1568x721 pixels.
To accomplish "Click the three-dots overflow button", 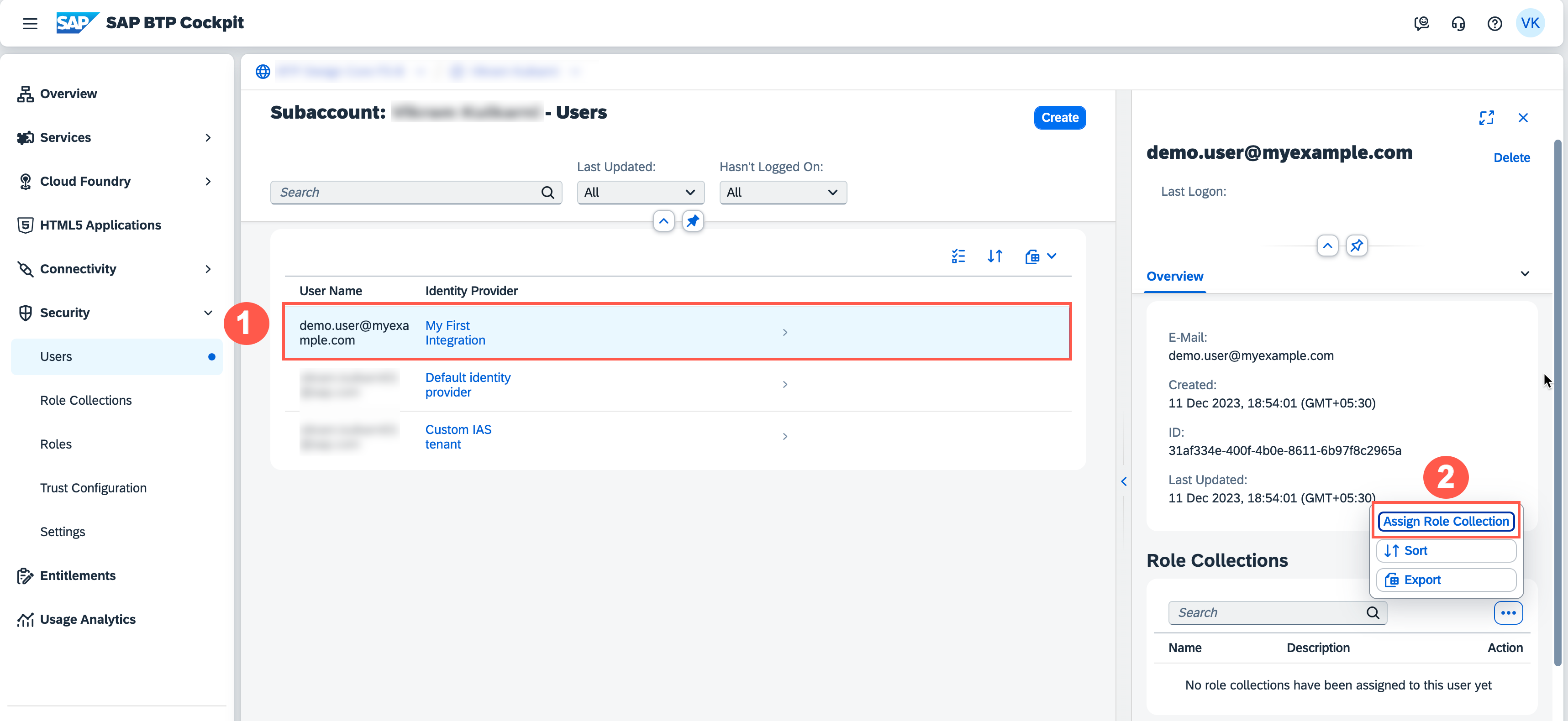I will coord(1508,613).
